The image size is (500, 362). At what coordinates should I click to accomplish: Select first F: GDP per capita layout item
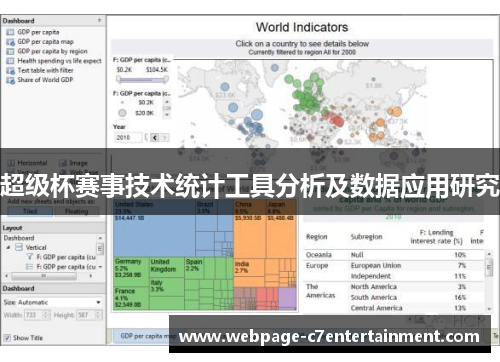tap(66, 257)
